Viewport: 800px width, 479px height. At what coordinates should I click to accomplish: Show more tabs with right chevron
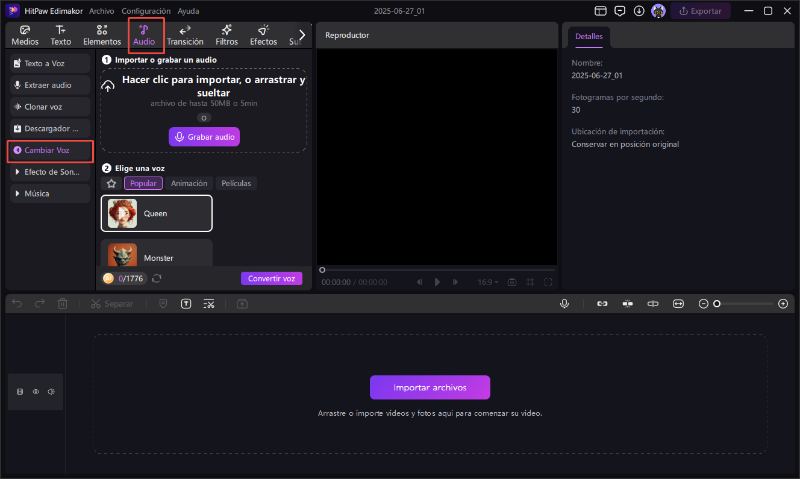[x=302, y=35]
